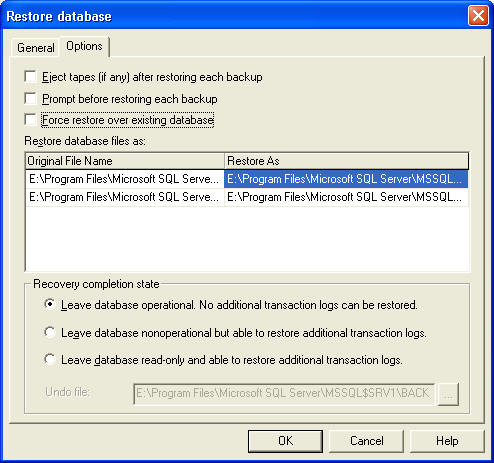Select Leave database operational radio option

pyautogui.click(x=50, y=305)
